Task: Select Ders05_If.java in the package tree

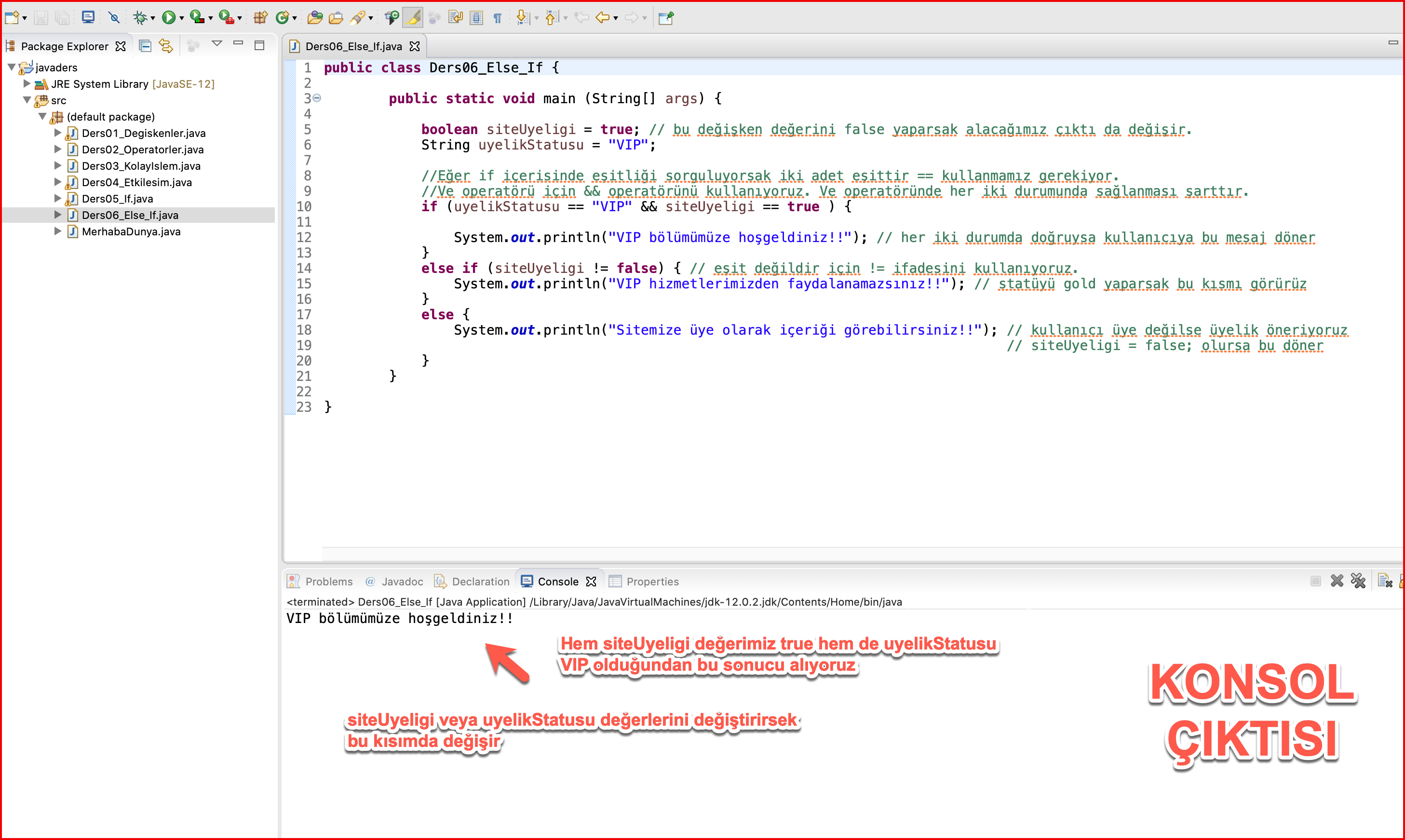Action: [x=117, y=199]
